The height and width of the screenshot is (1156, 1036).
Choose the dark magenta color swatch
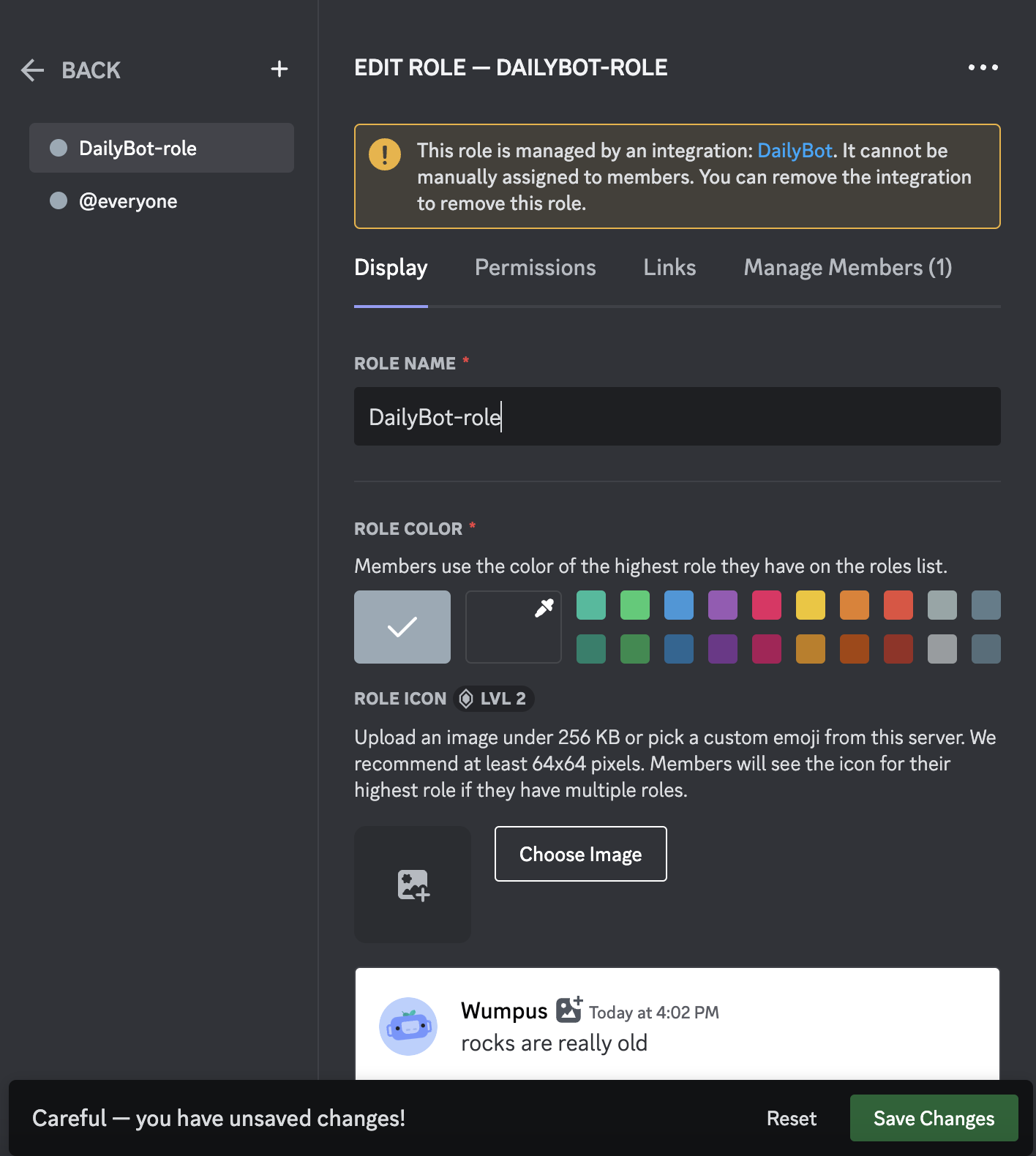767,649
